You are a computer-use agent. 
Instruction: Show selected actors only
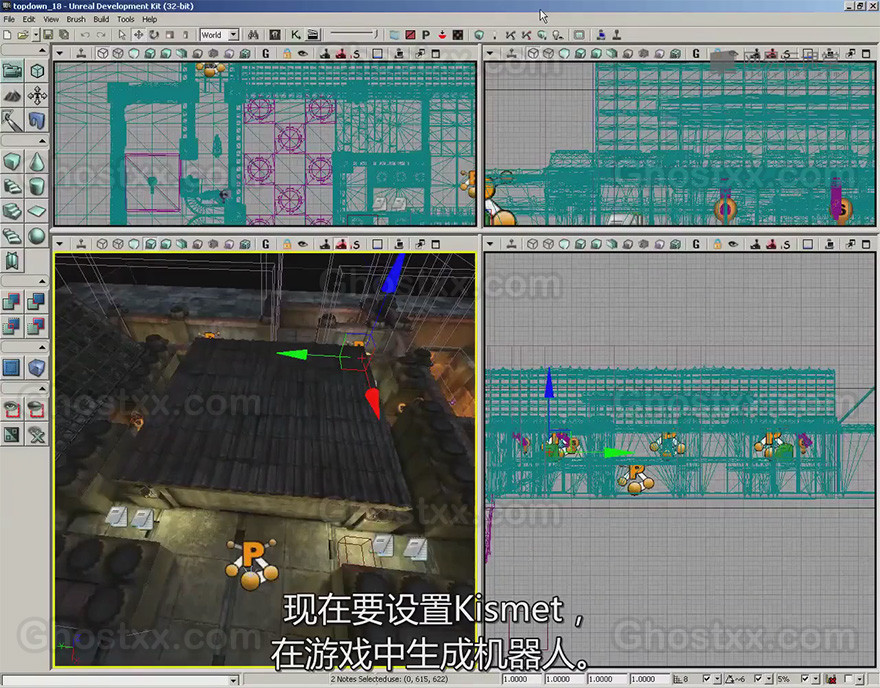click(x=12, y=409)
